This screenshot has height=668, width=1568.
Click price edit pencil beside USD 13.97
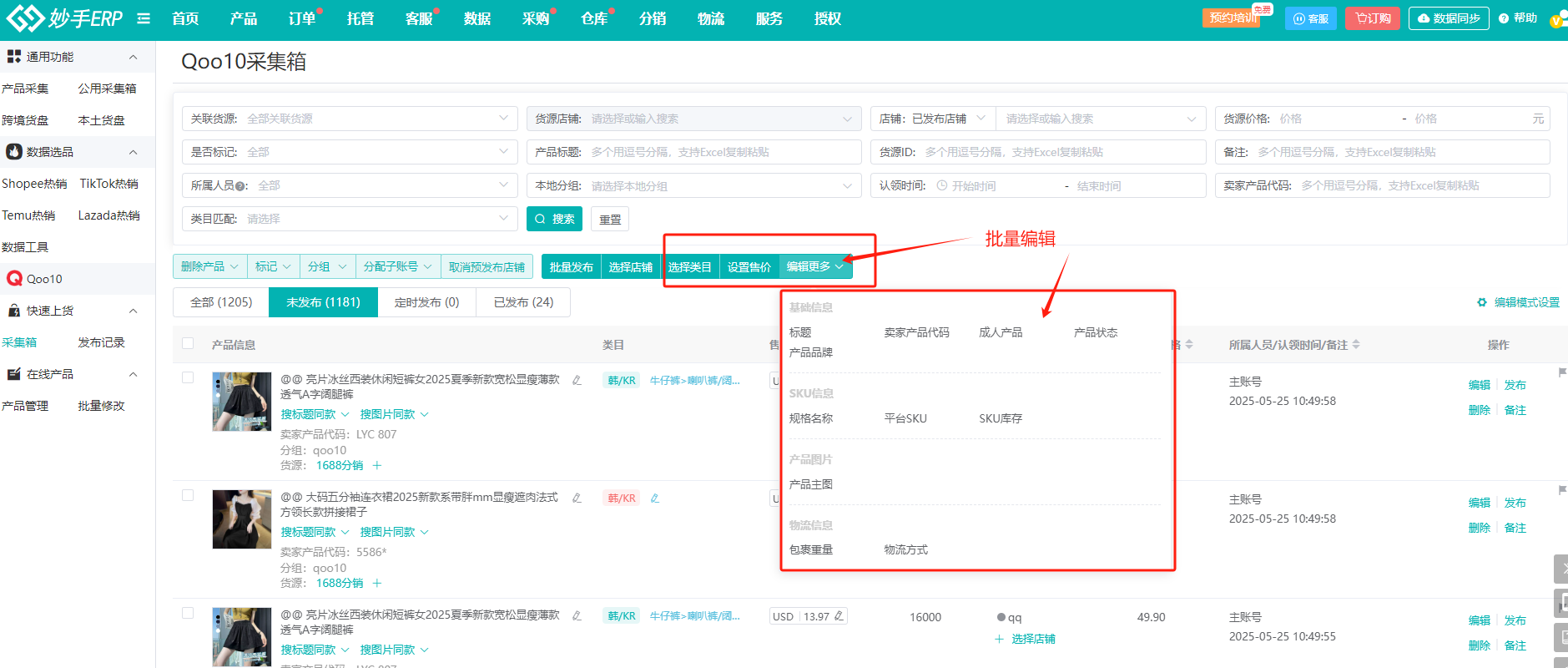[x=839, y=616]
